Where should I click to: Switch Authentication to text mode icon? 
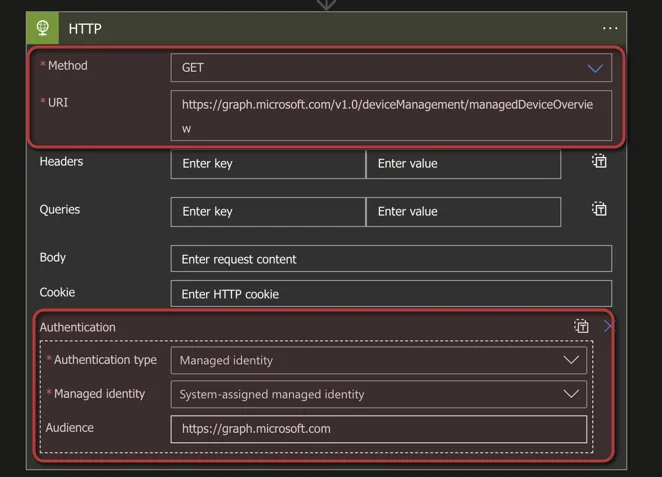click(x=581, y=326)
